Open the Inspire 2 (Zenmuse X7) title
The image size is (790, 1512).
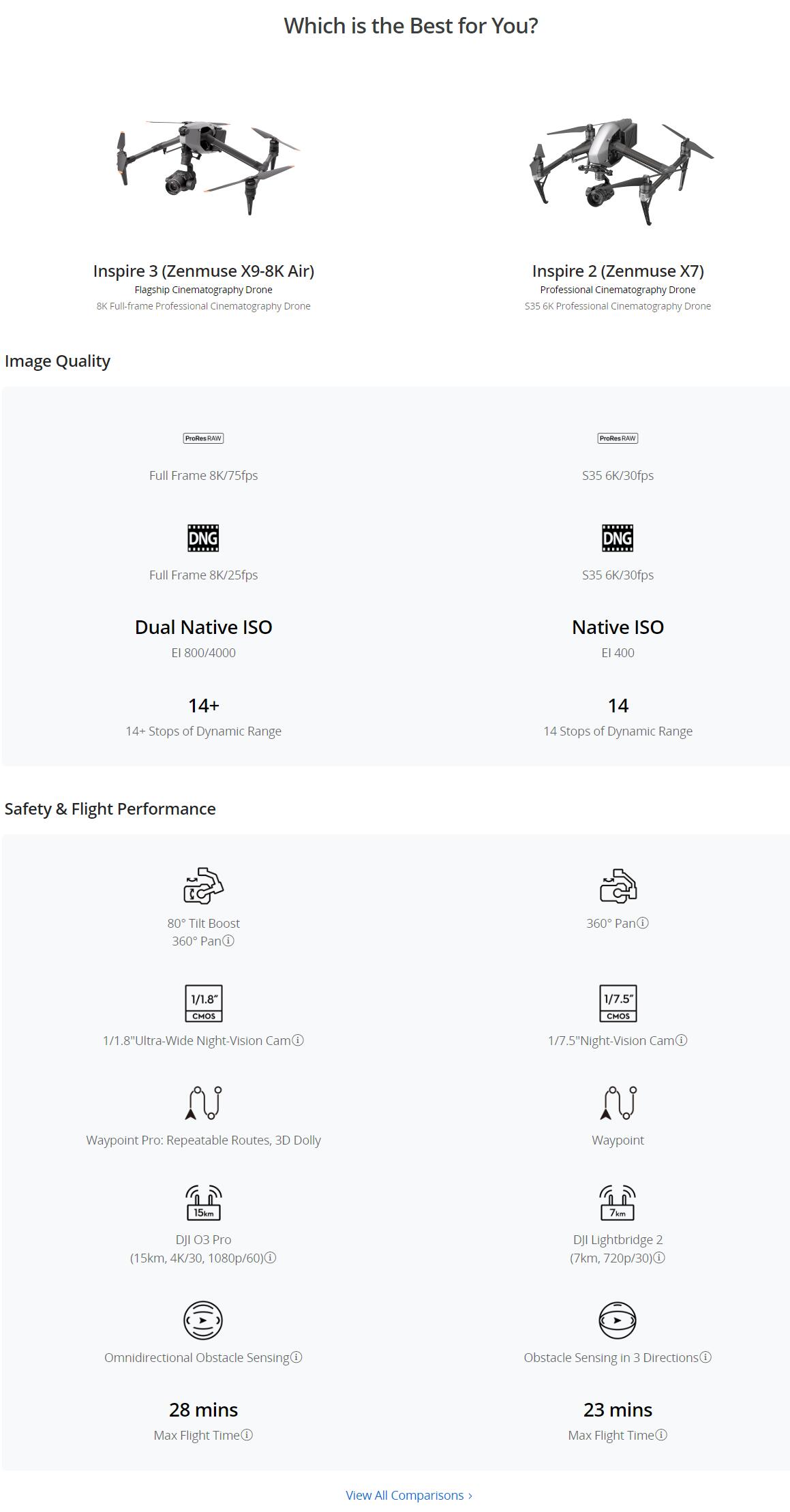(618, 271)
